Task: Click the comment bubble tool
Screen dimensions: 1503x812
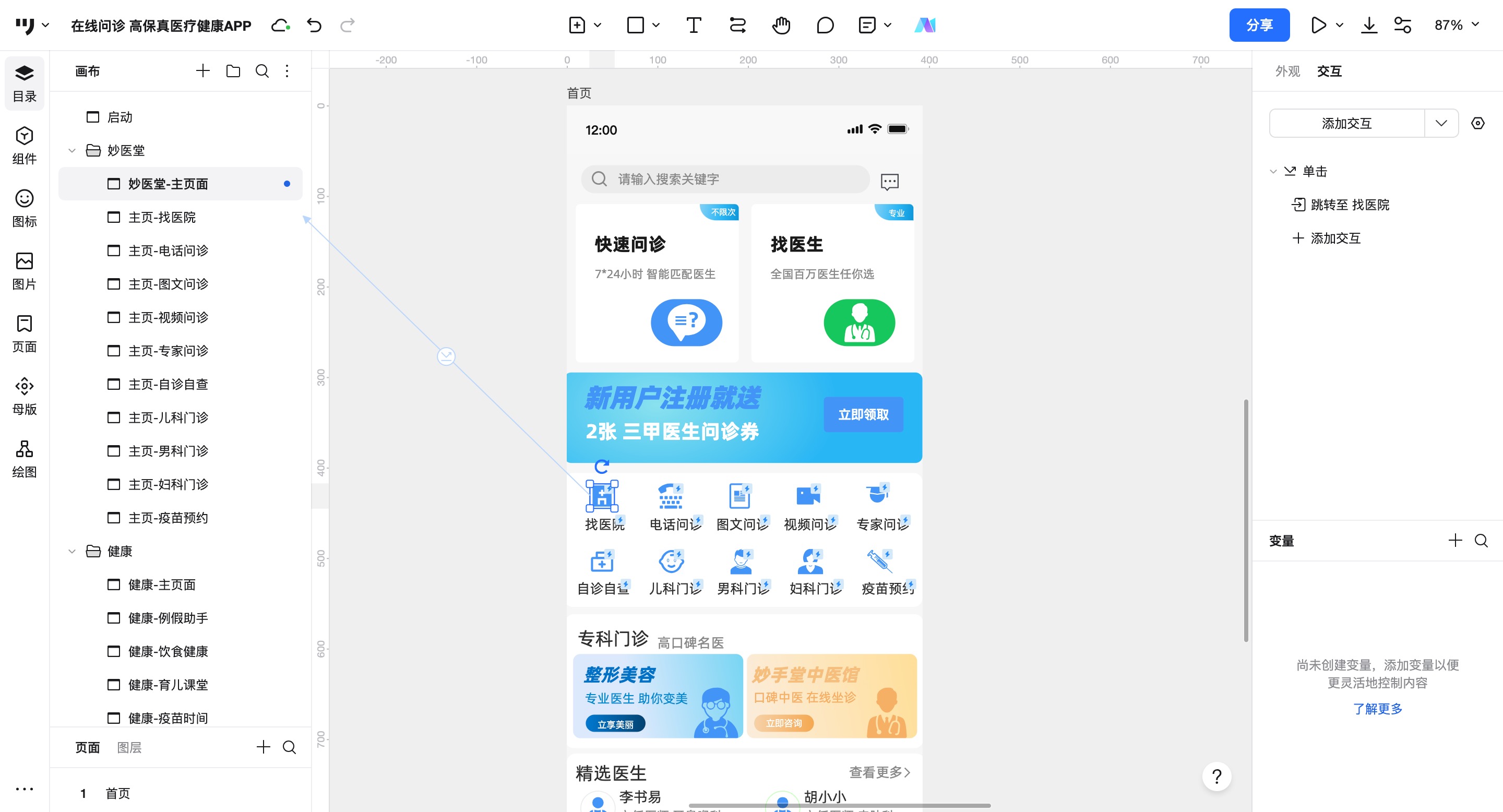Action: 825,25
